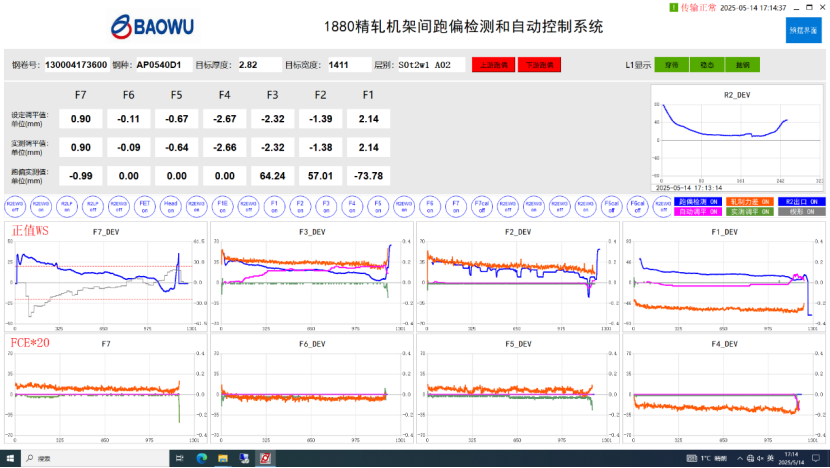Toggle the blue 跑偏检测 ON legend
Viewport: 830px width, 468px height.
click(699, 202)
